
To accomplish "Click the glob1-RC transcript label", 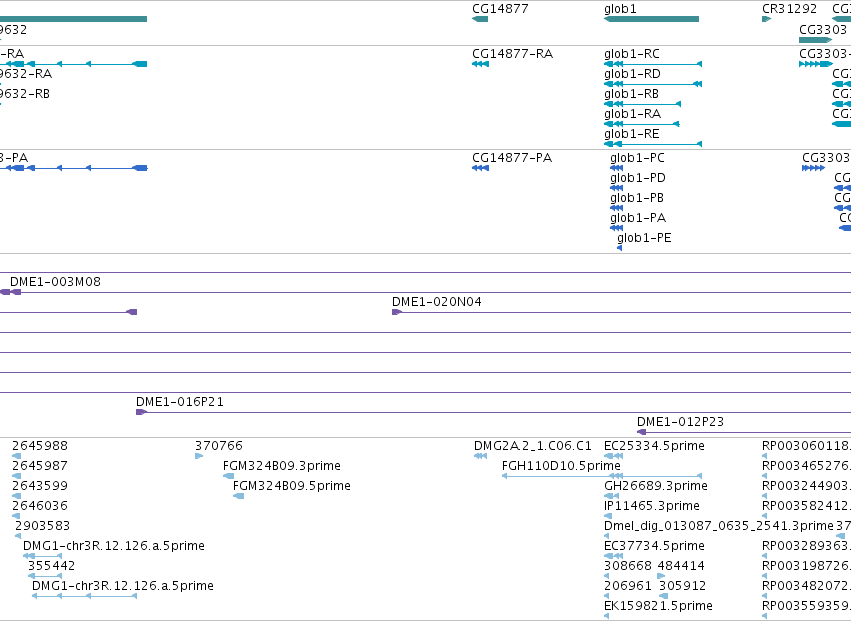I will pos(632,54).
